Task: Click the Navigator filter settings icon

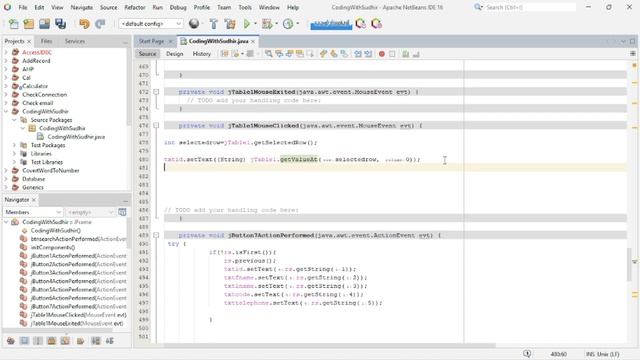Action: (x=122, y=212)
